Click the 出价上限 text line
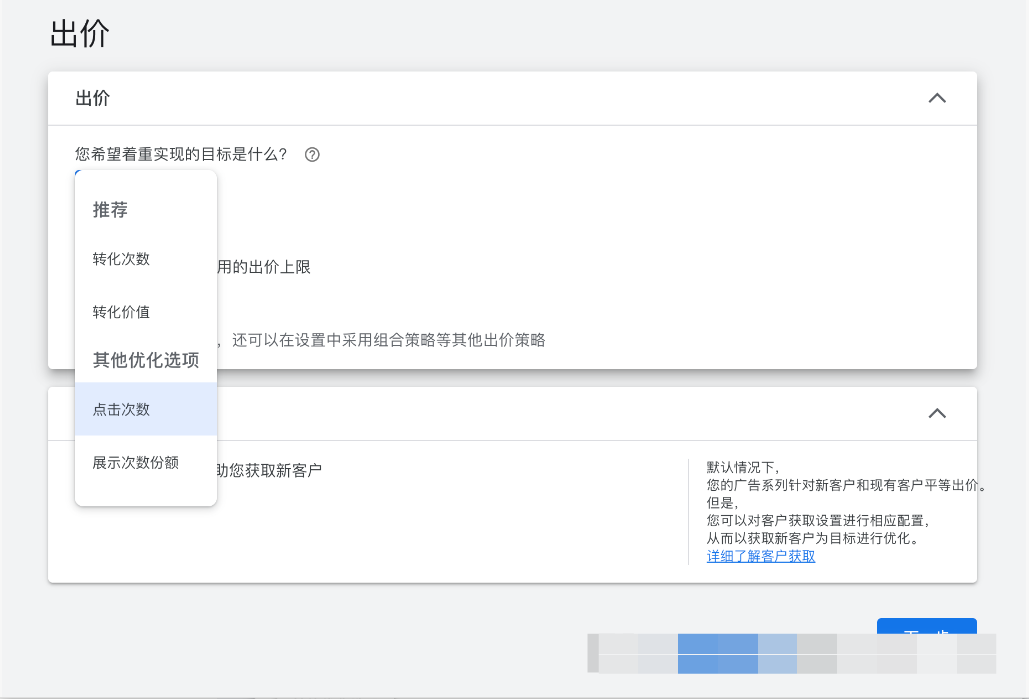This screenshot has width=1029, height=699. (x=264, y=267)
